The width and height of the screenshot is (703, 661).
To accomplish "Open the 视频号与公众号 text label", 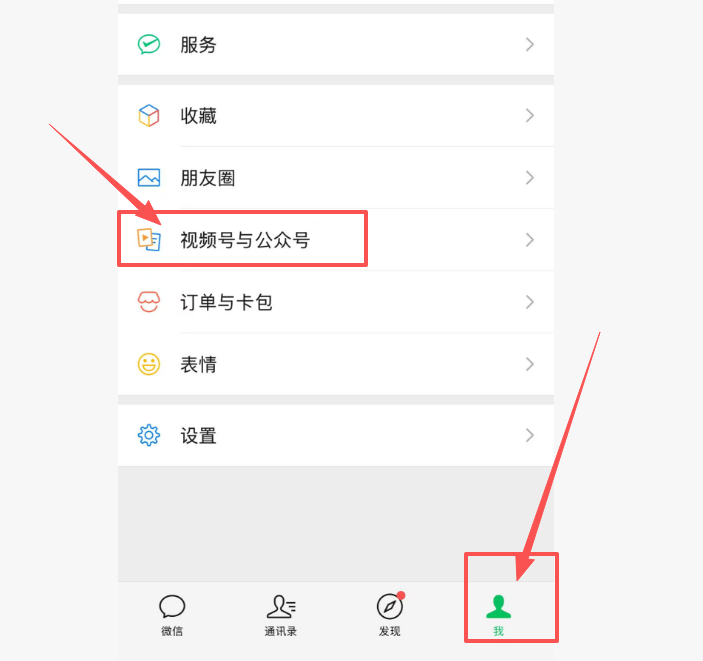I will point(245,240).
